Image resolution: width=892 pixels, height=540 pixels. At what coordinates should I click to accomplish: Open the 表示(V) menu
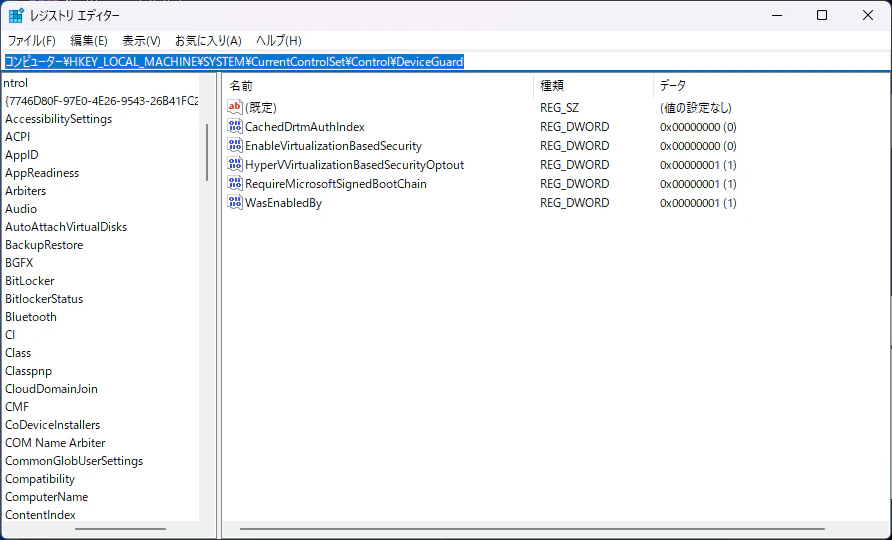tap(141, 41)
